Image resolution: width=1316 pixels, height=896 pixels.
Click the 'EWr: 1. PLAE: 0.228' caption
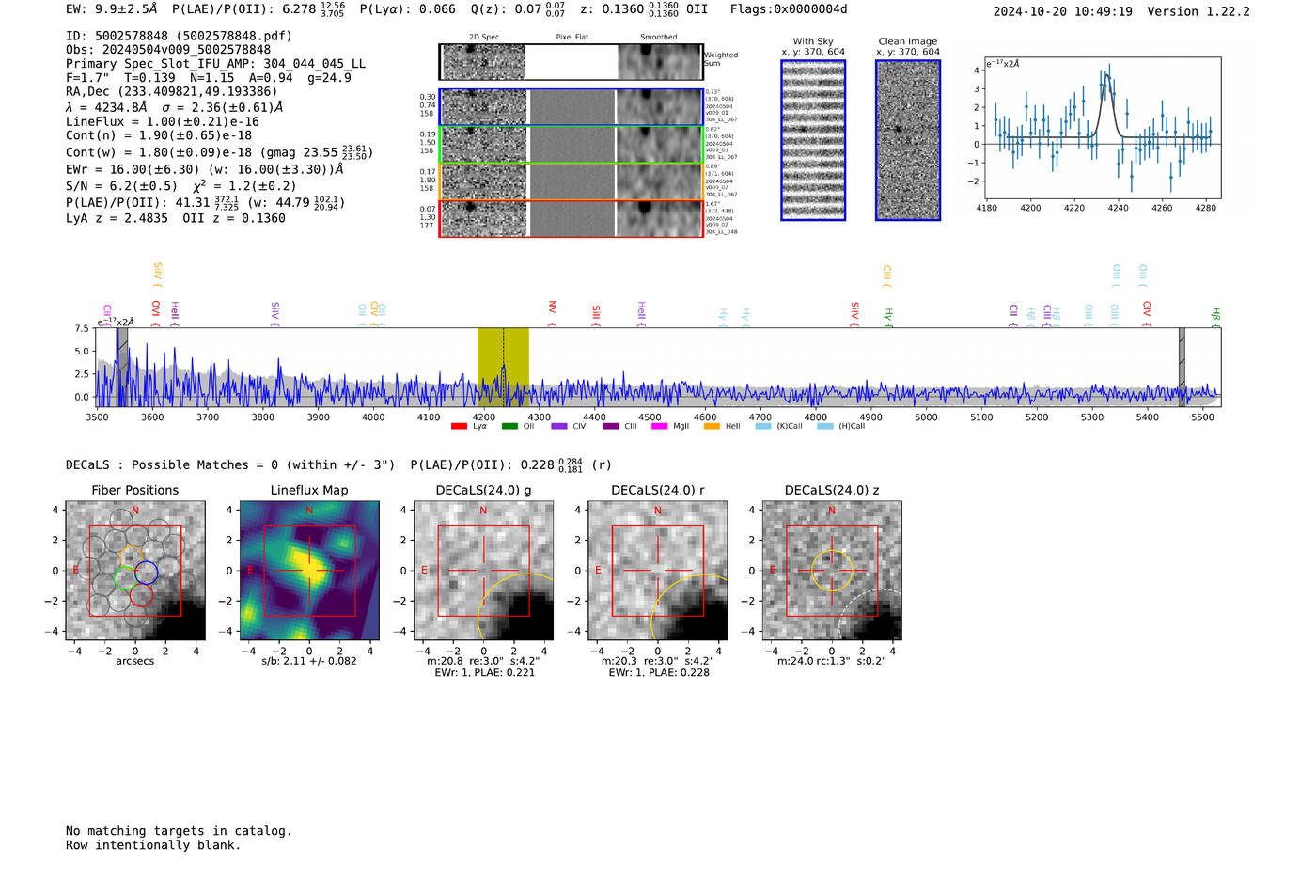[x=659, y=672]
